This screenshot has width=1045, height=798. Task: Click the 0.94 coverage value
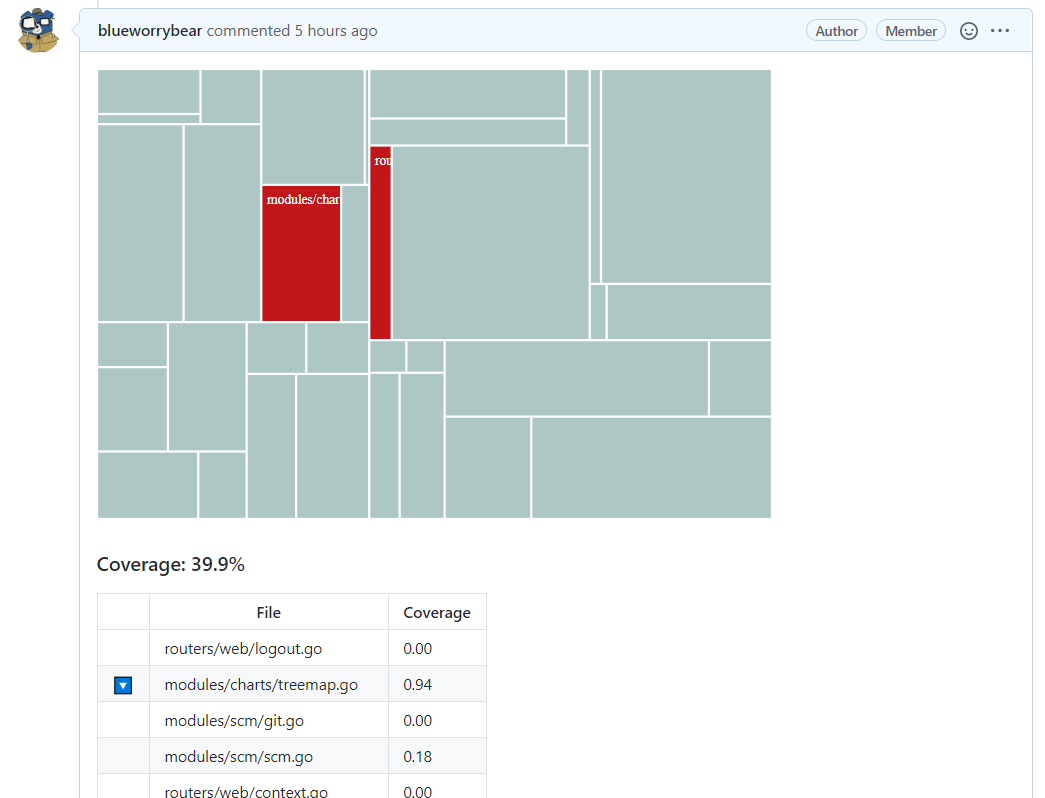click(x=418, y=685)
